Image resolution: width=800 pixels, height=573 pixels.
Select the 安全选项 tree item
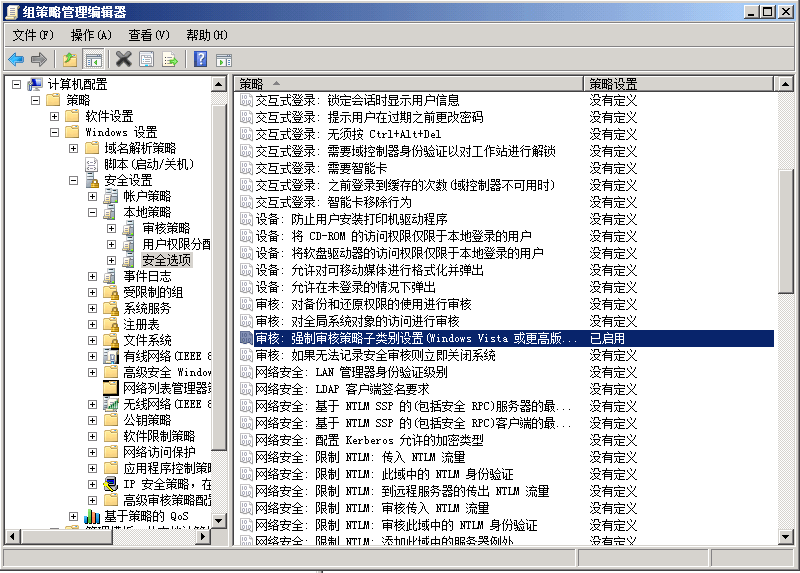tap(166, 260)
